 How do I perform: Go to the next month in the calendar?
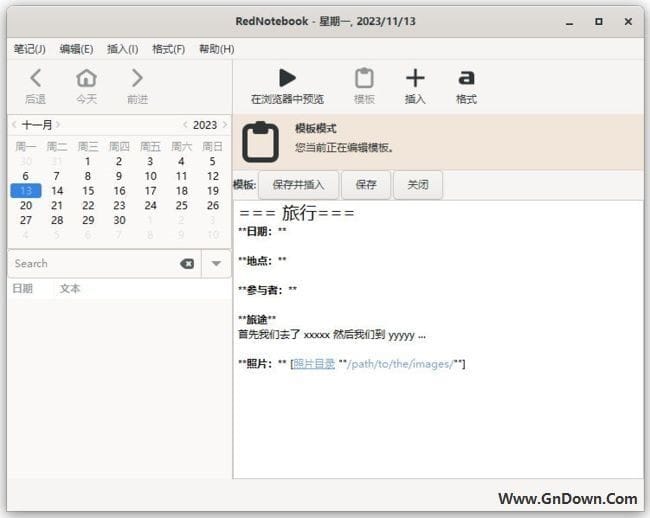[x=58, y=124]
